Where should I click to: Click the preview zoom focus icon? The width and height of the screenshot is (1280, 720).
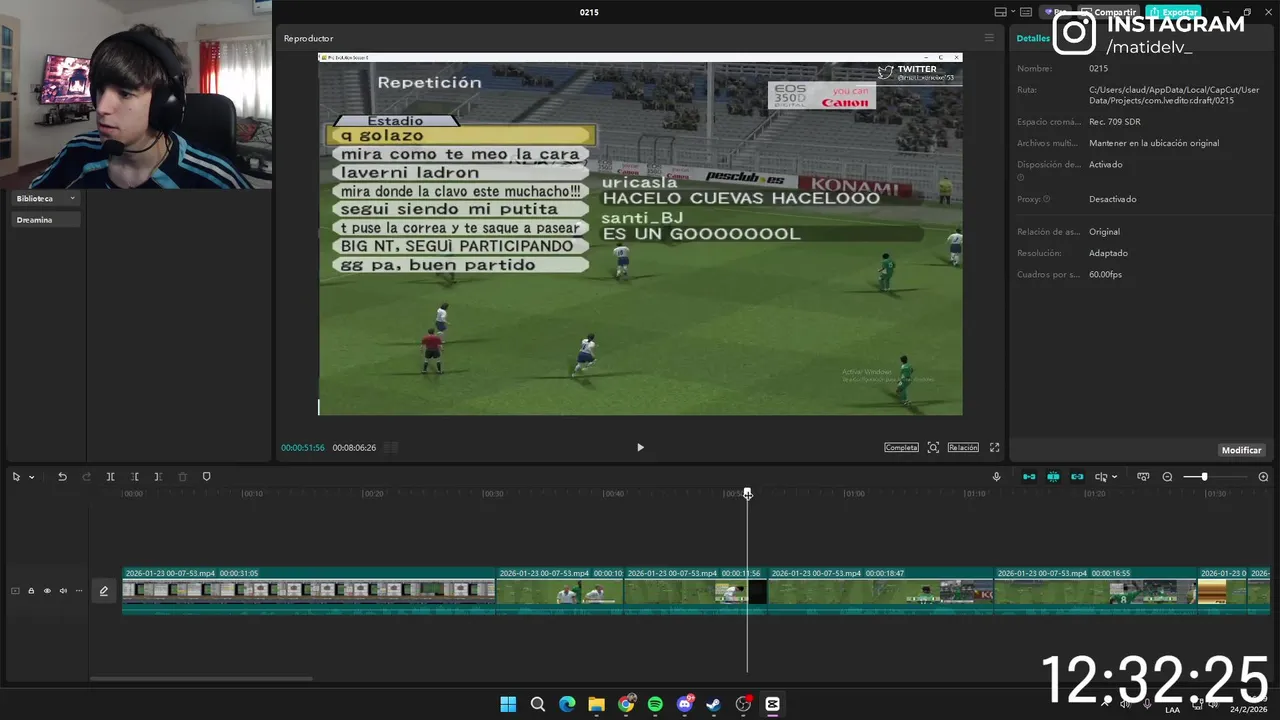point(933,447)
